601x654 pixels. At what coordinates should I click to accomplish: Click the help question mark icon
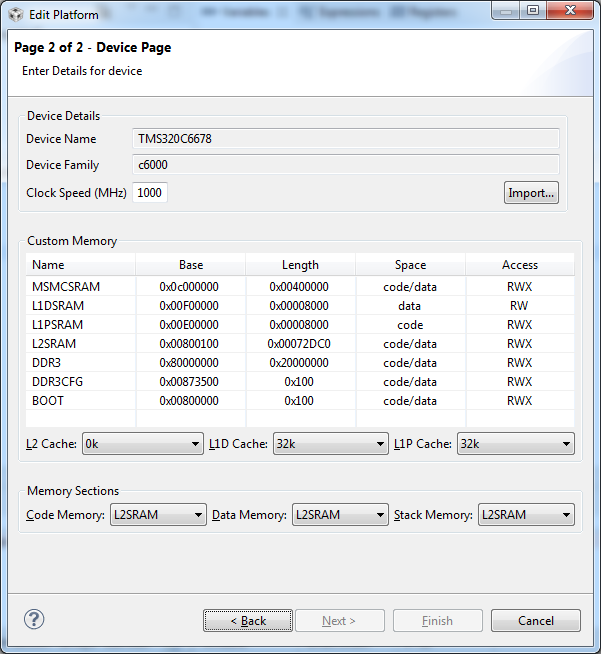pos(34,619)
